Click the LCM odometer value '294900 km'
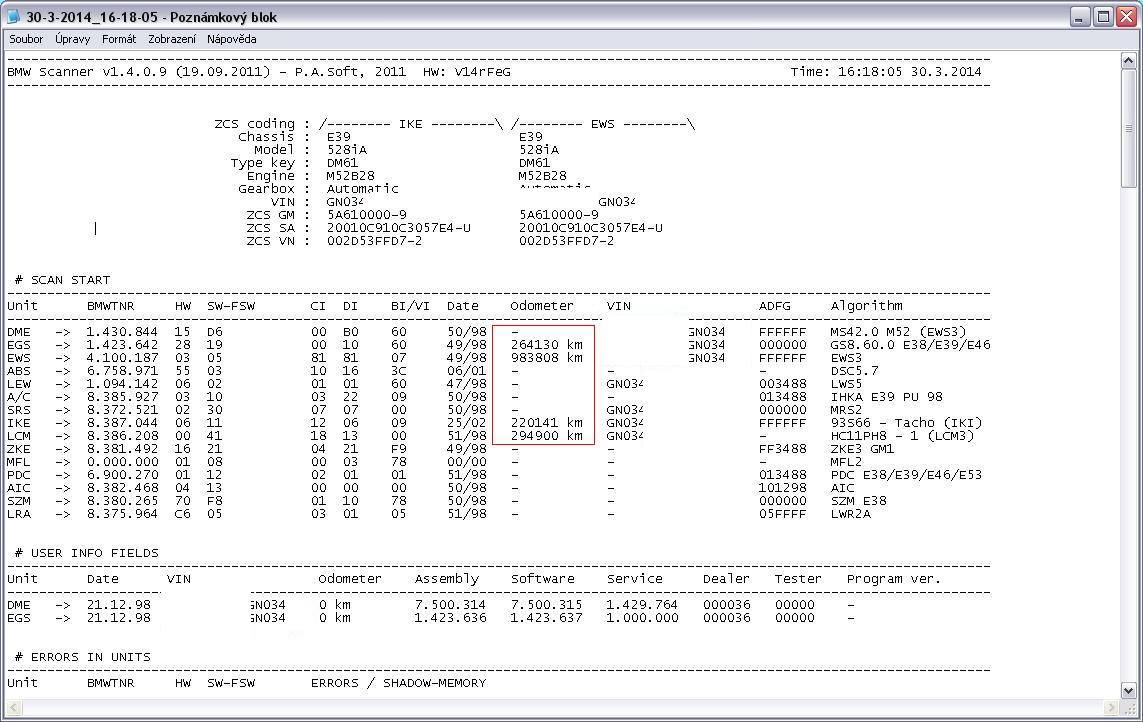 547,436
